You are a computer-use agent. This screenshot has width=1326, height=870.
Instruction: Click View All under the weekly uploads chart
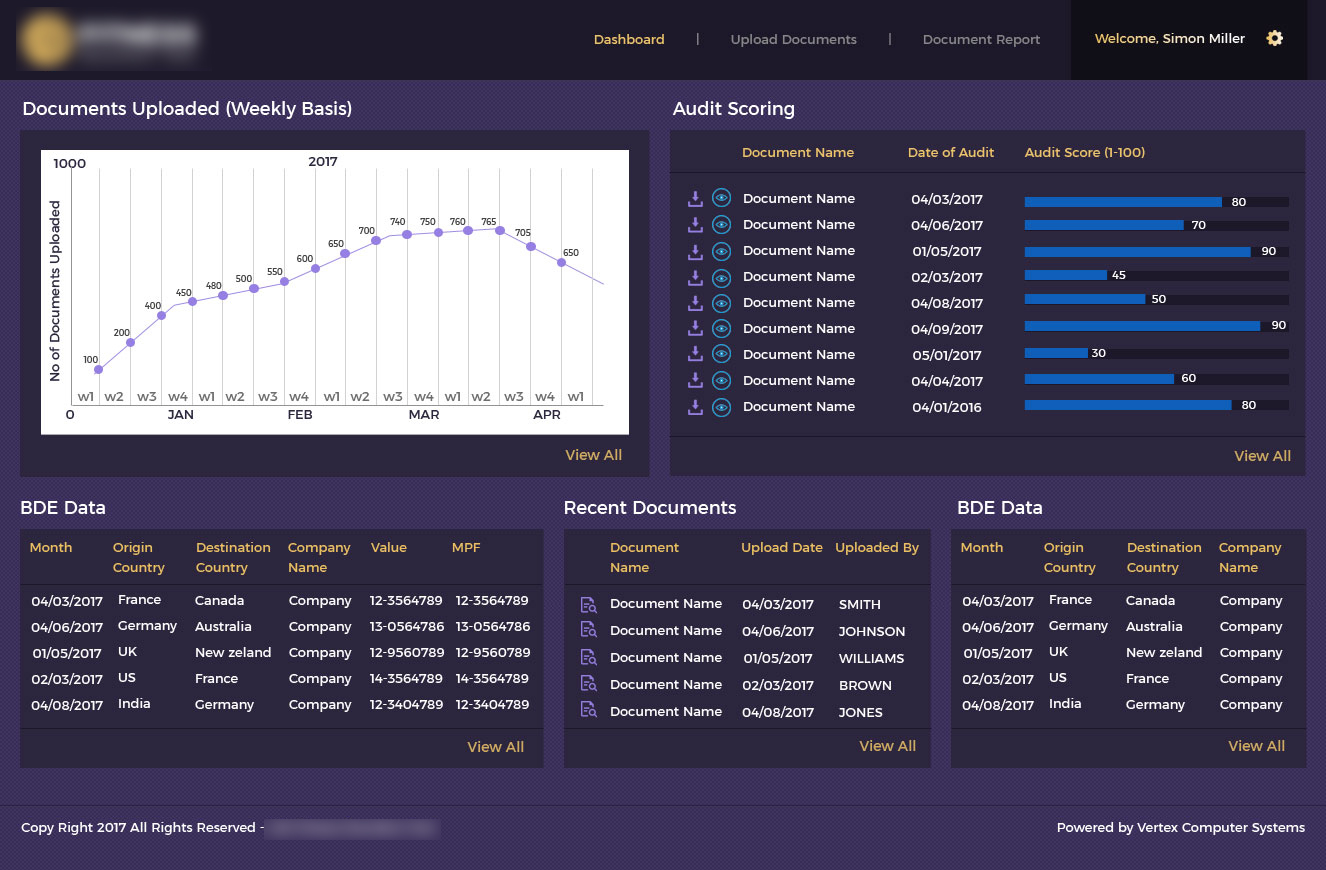[x=593, y=455]
